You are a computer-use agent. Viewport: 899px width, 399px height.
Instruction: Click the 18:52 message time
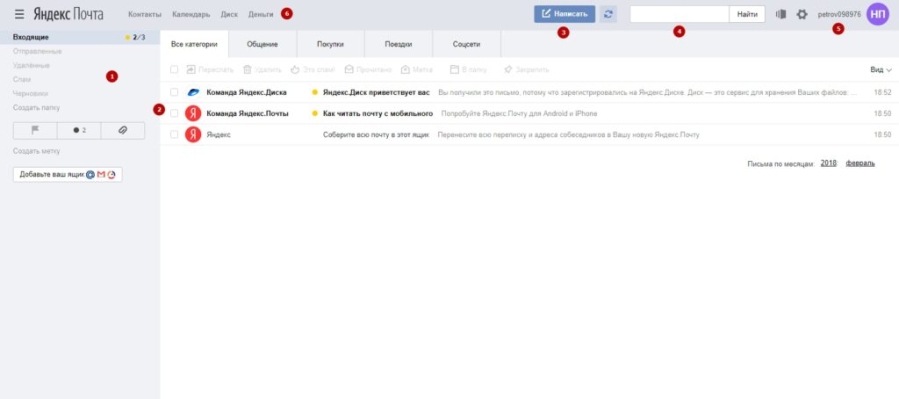point(883,92)
